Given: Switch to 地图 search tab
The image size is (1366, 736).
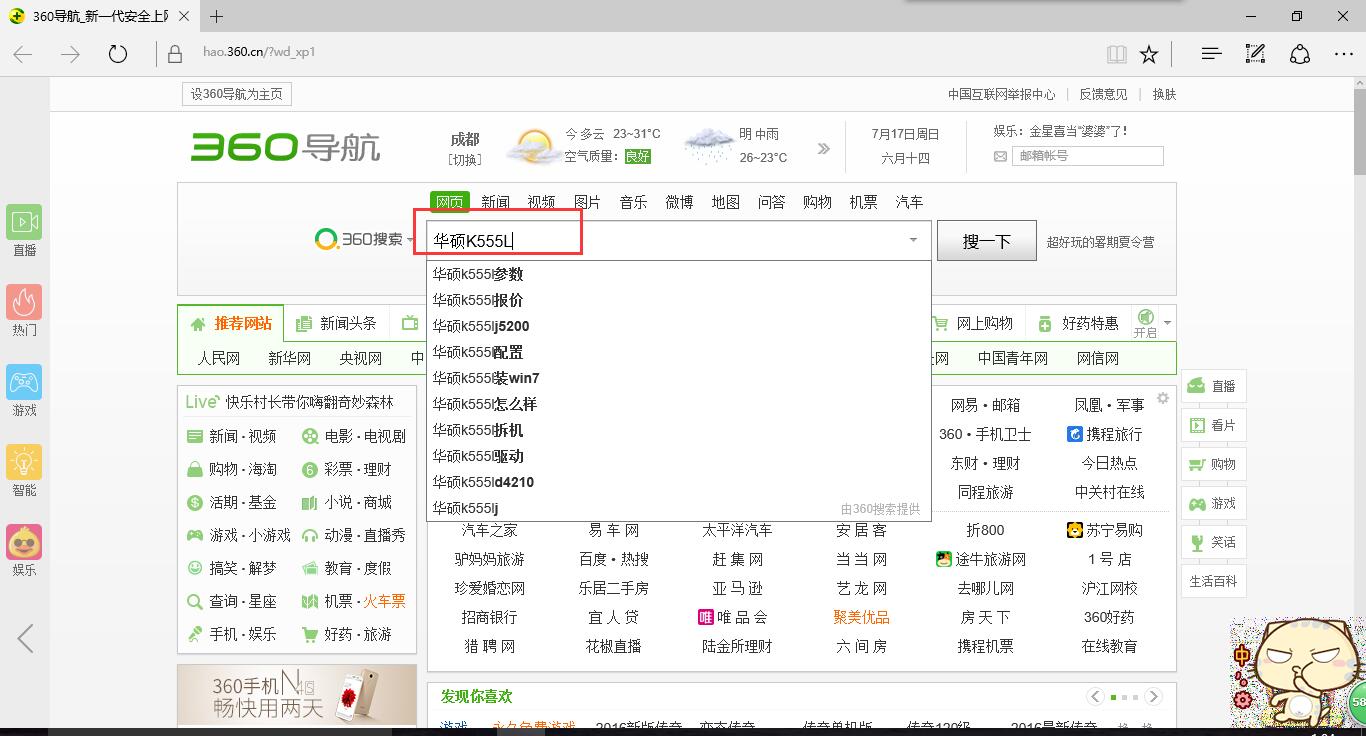Looking at the screenshot, I should click(725, 202).
